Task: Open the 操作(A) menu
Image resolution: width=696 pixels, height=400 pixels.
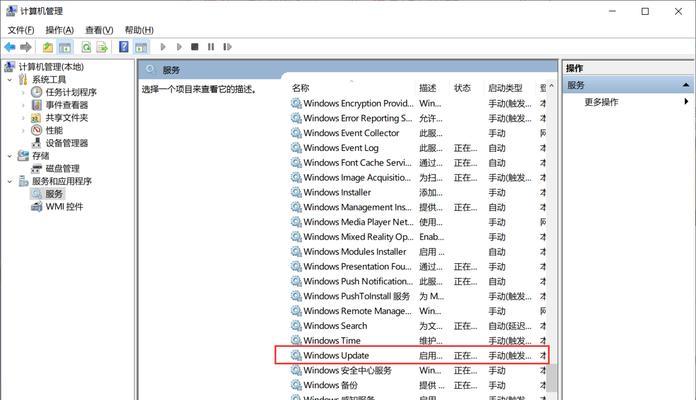Action: click(x=59, y=30)
